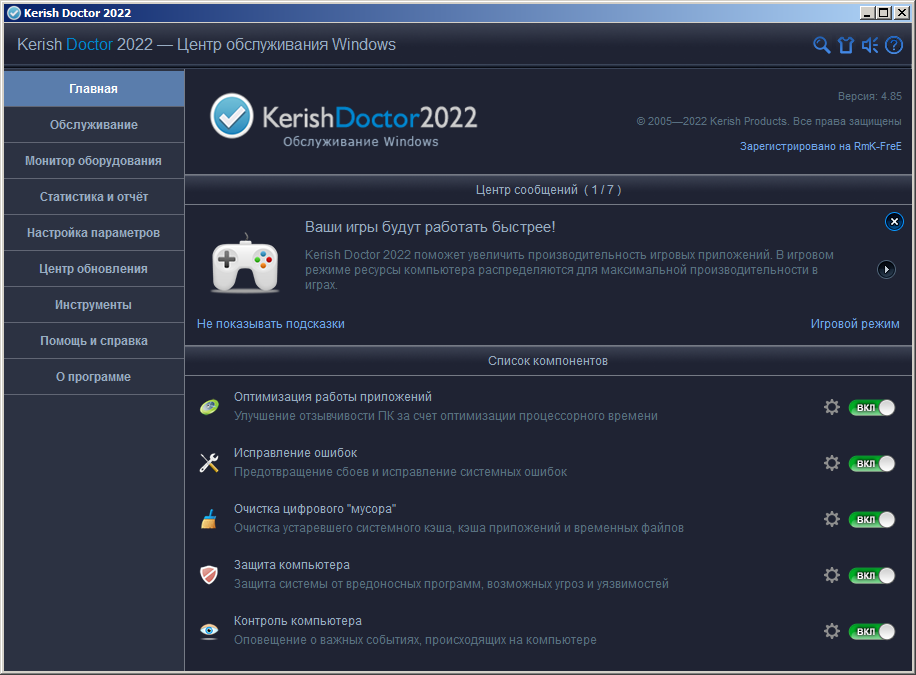Mute sounds with the speaker icon
The height and width of the screenshot is (675, 916).
[870, 45]
